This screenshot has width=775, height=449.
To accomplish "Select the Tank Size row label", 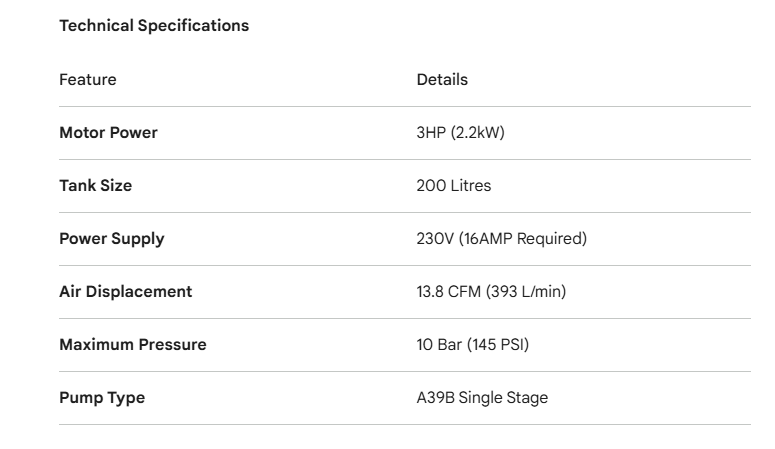I will pyautogui.click(x=95, y=186).
